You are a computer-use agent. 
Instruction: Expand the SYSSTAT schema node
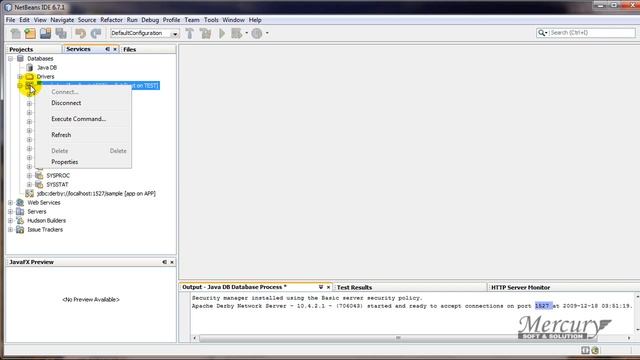[x=29, y=184]
